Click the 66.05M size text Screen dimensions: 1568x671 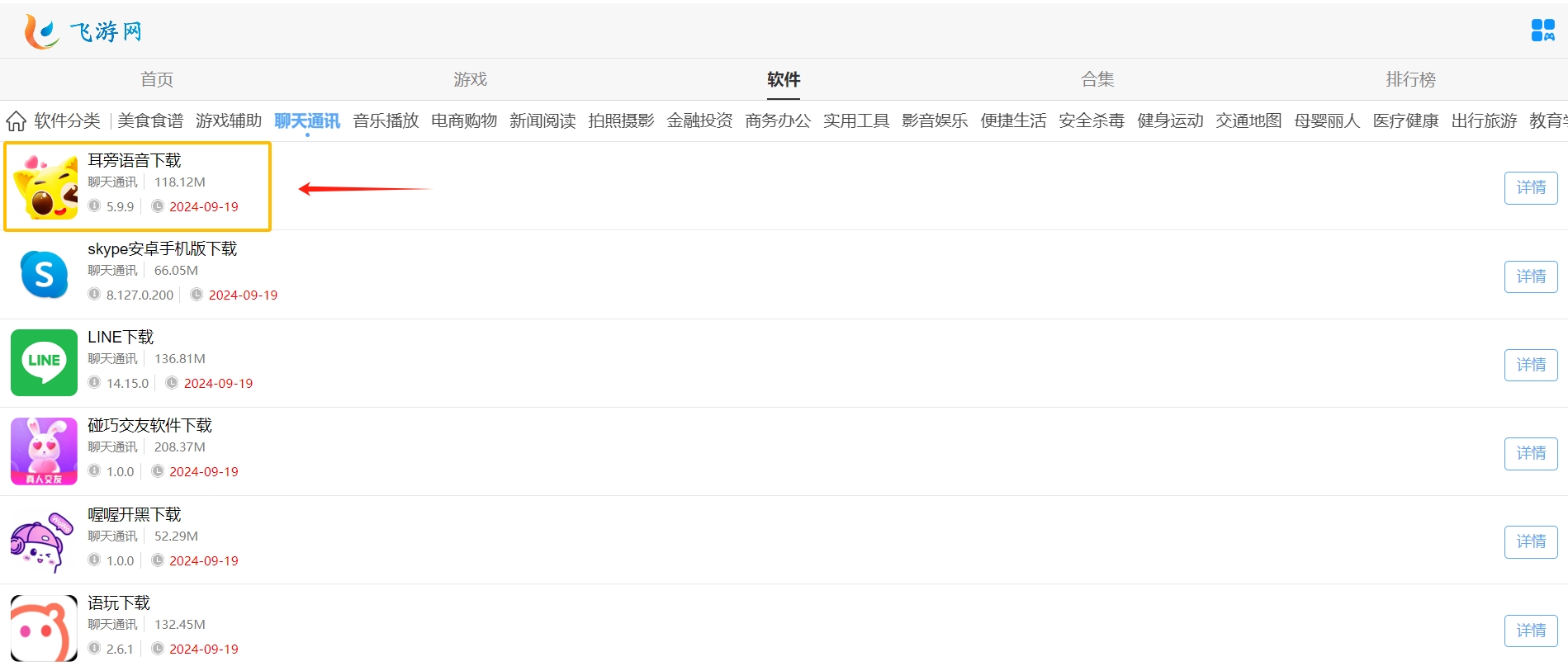click(176, 270)
